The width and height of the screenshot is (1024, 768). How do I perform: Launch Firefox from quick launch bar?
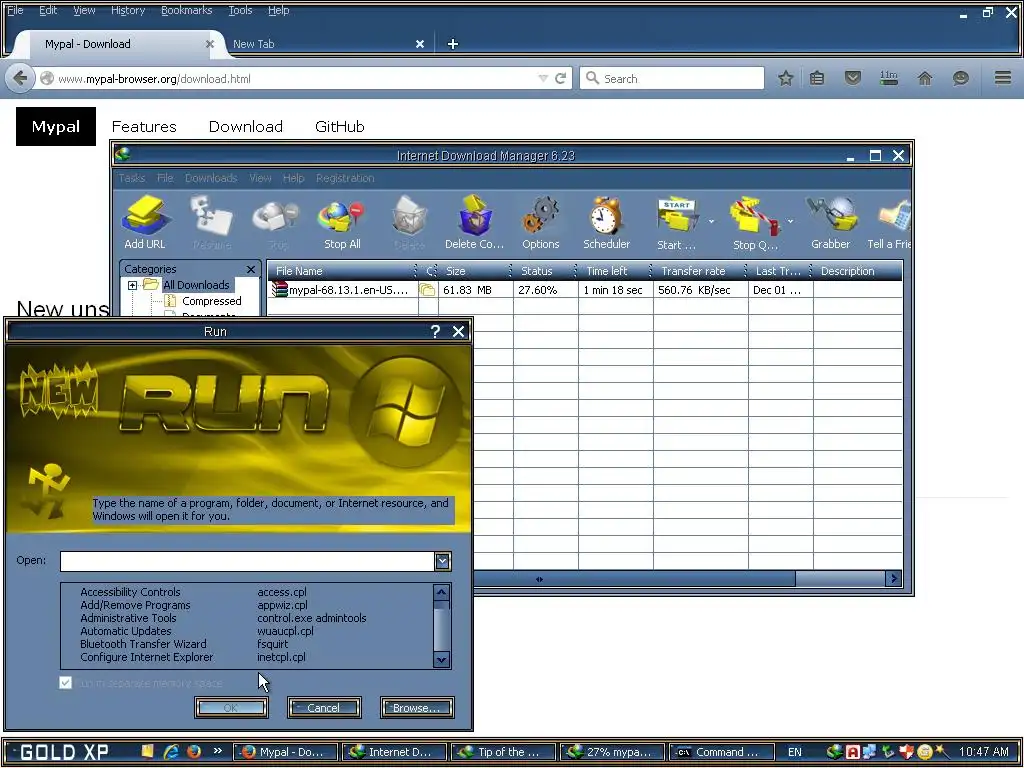(x=194, y=752)
